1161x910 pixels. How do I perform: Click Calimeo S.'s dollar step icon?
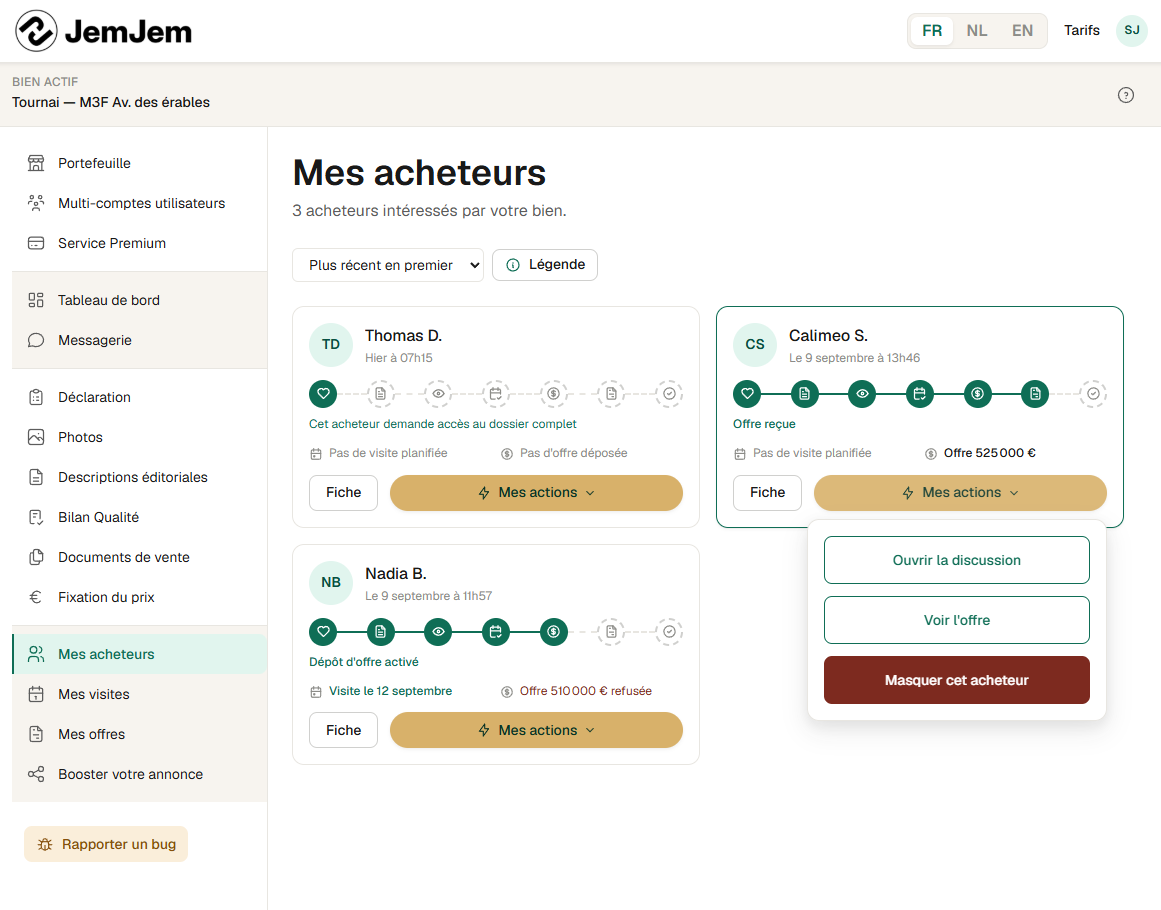[978, 394]
